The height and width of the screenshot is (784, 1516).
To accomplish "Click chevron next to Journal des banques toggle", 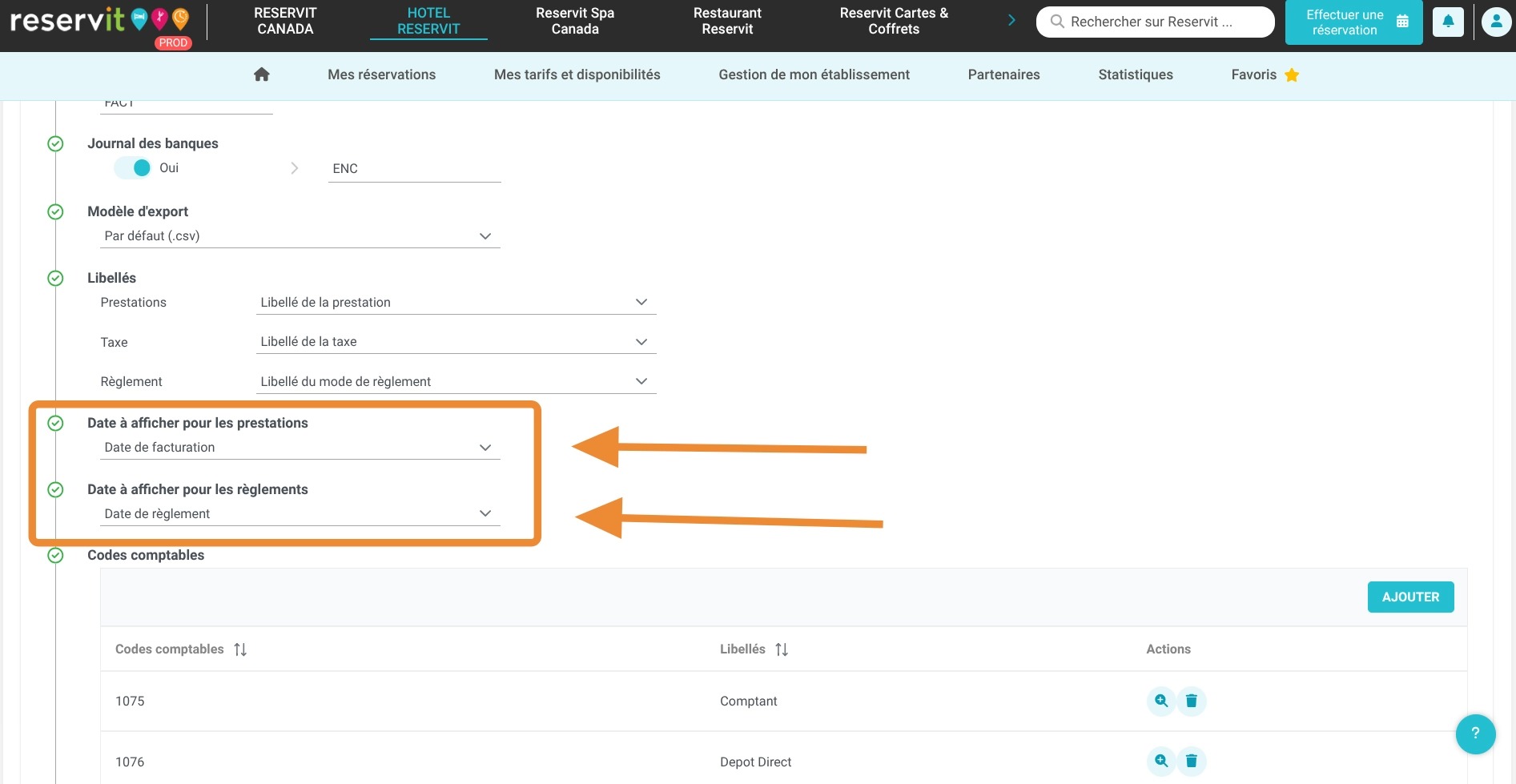I will (294, 168).
